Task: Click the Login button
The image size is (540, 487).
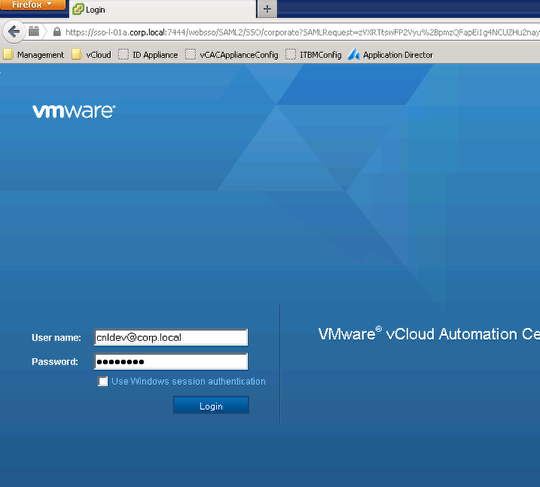Action: [x=211, y=405]
